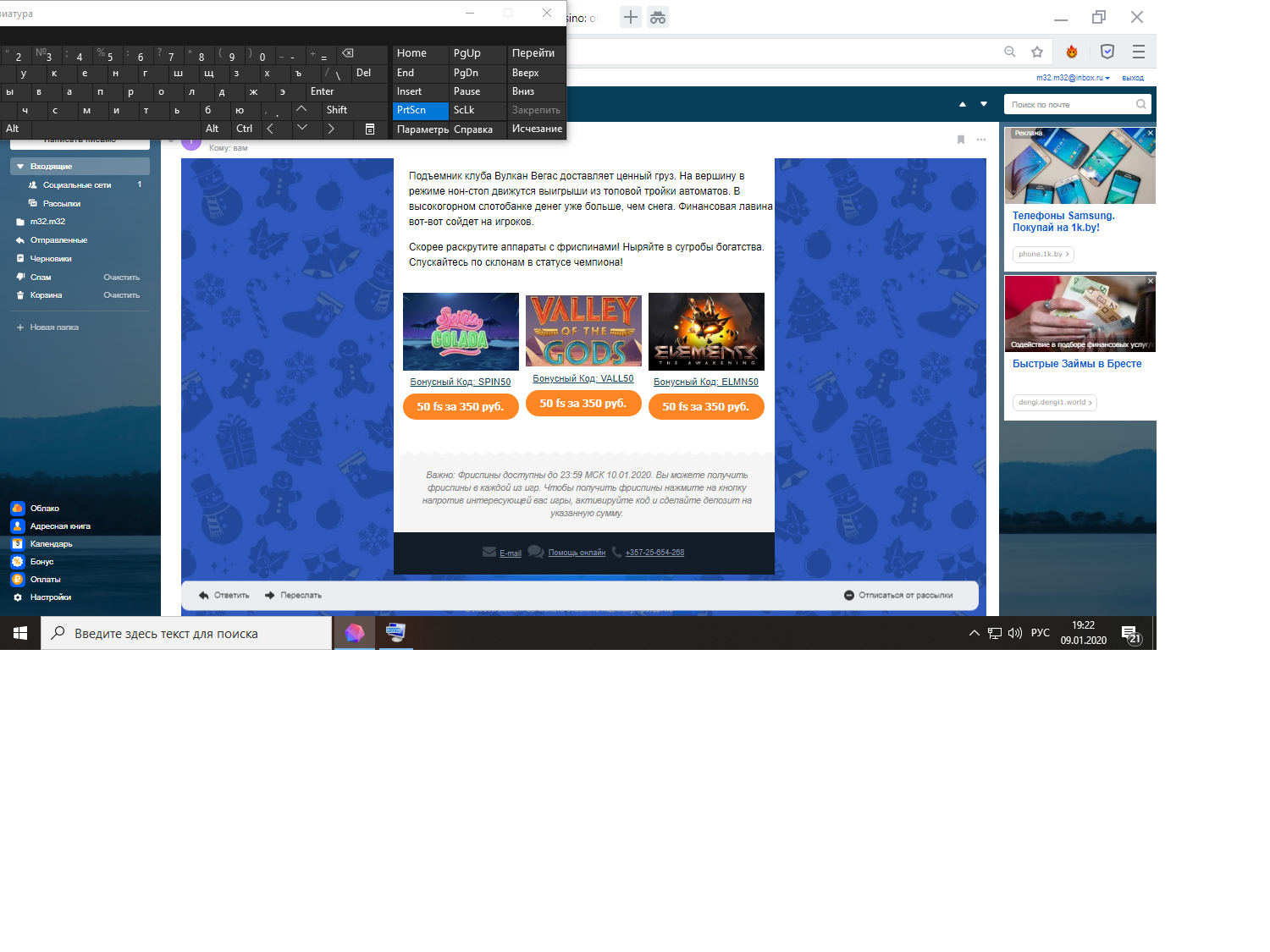This screenshot has height=952, width=1270.
Task: Click Очистить next to Спам
Action: (x=122, y=278)
